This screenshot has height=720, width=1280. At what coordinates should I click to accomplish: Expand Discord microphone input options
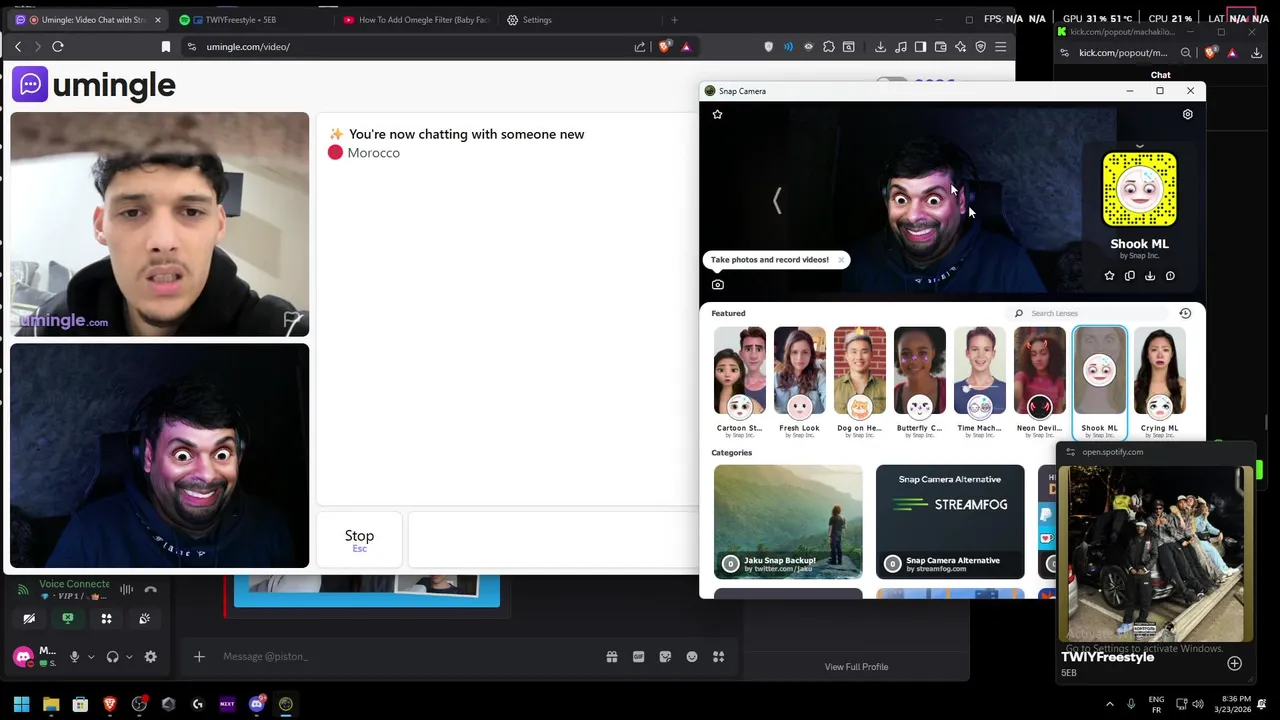91,657
